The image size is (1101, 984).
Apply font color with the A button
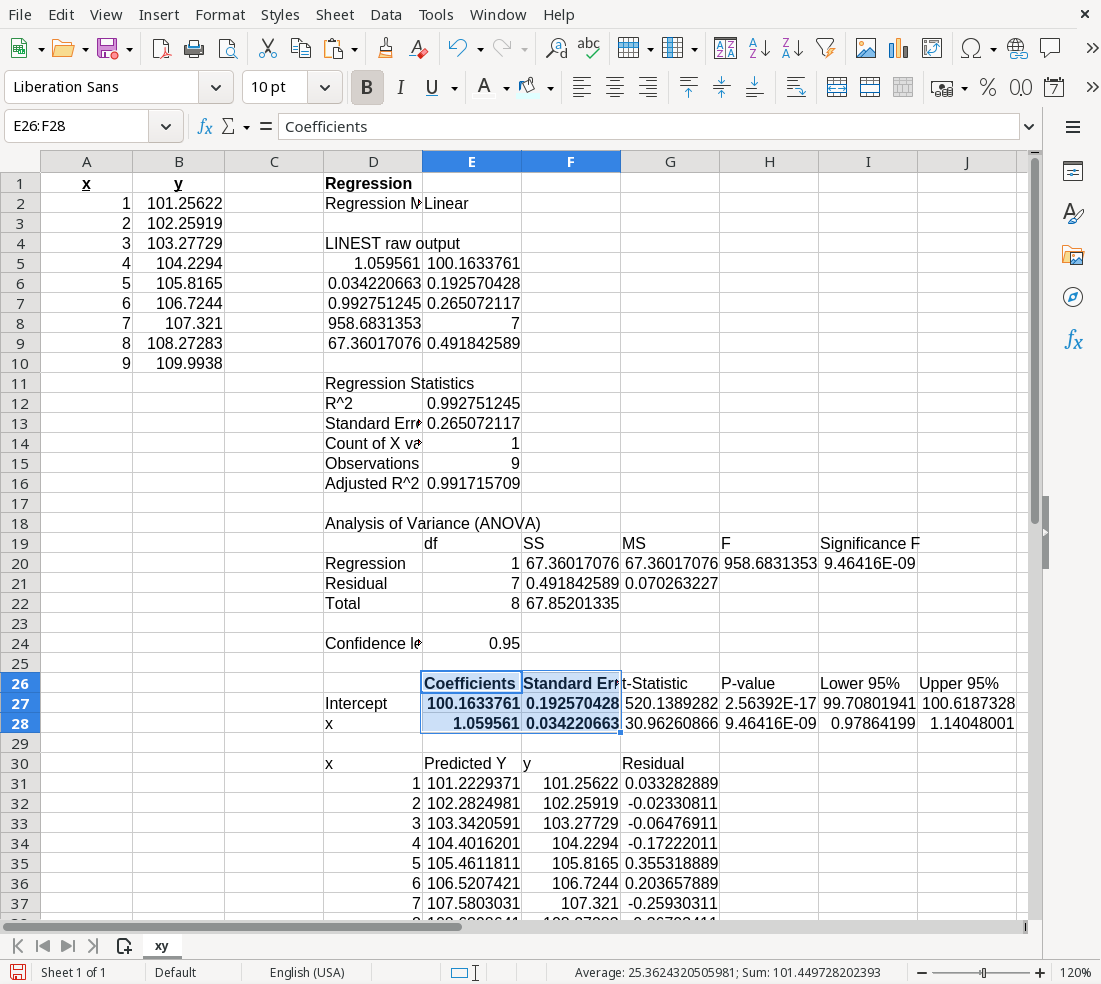(484, 87)
